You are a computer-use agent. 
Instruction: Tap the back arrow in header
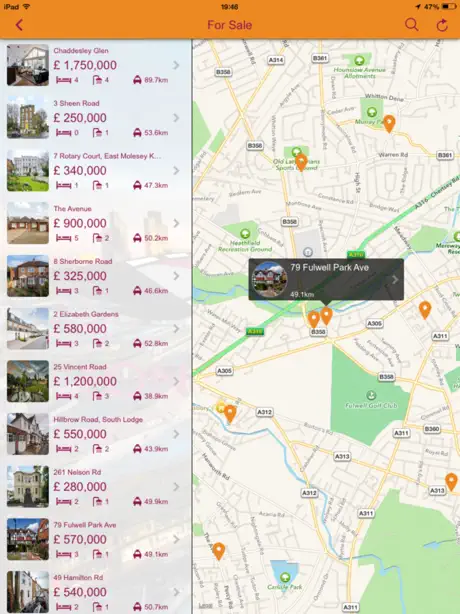[x=19, y=25]
